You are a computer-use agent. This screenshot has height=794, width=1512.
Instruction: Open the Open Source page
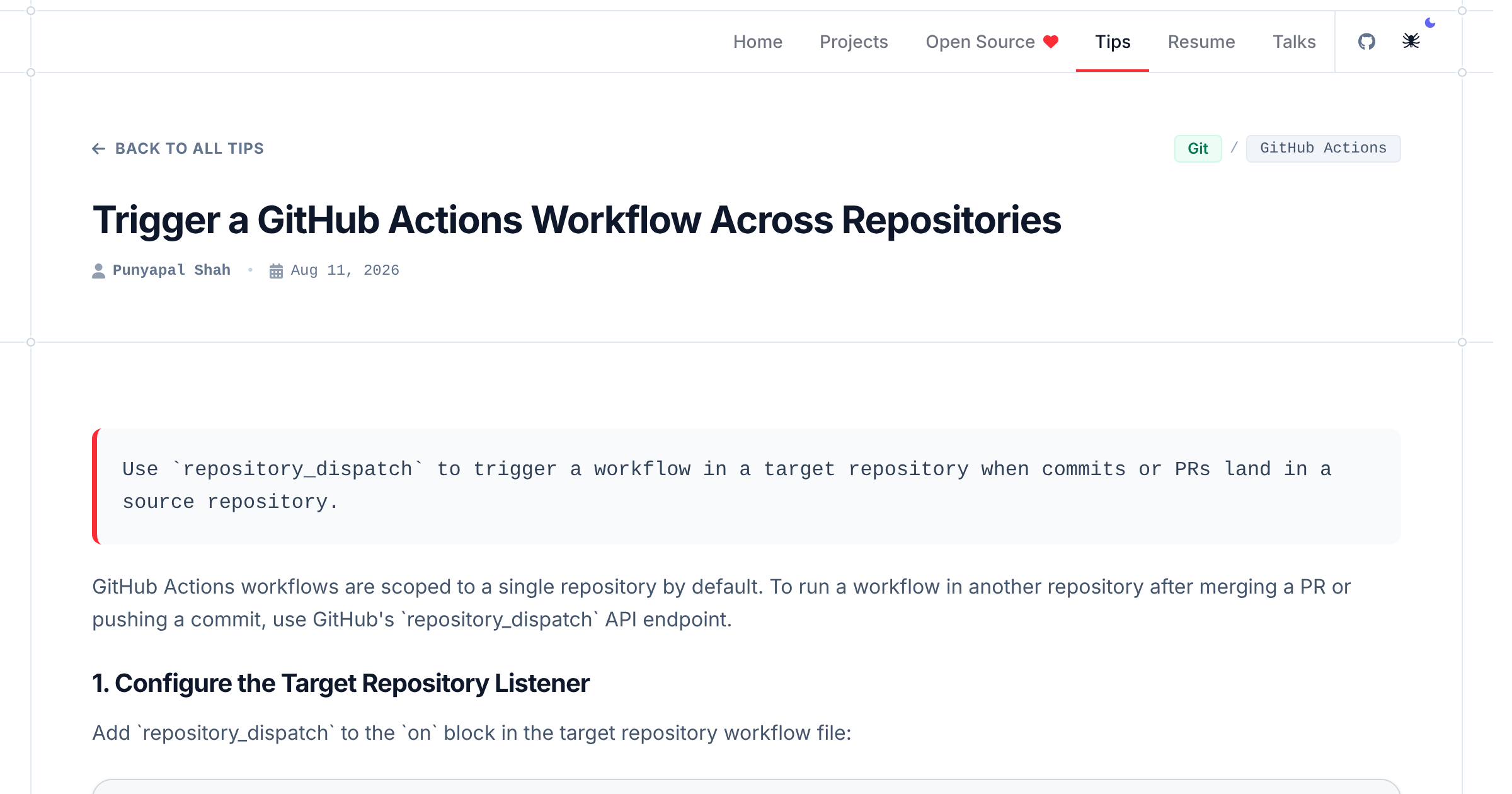tap(992, 42)
